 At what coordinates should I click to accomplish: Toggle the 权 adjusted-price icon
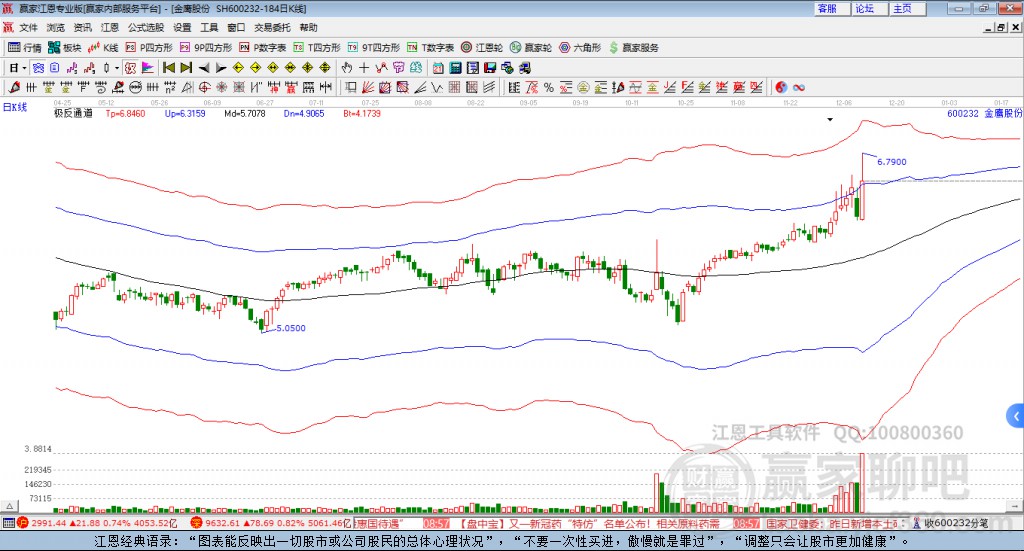coord(131,68)
